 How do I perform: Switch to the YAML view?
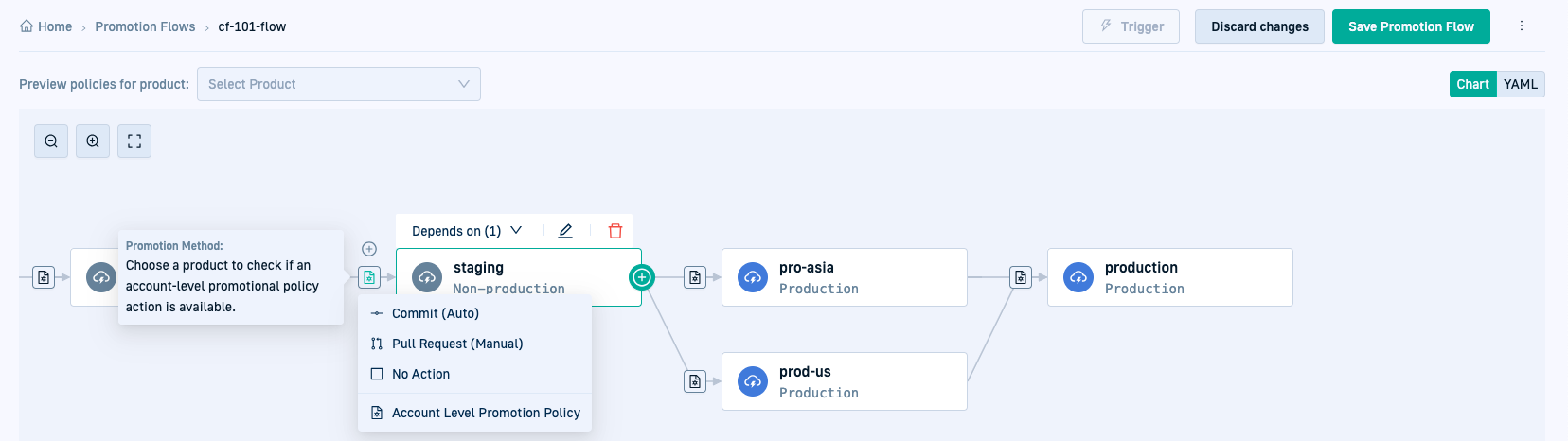click(1521, 84)
